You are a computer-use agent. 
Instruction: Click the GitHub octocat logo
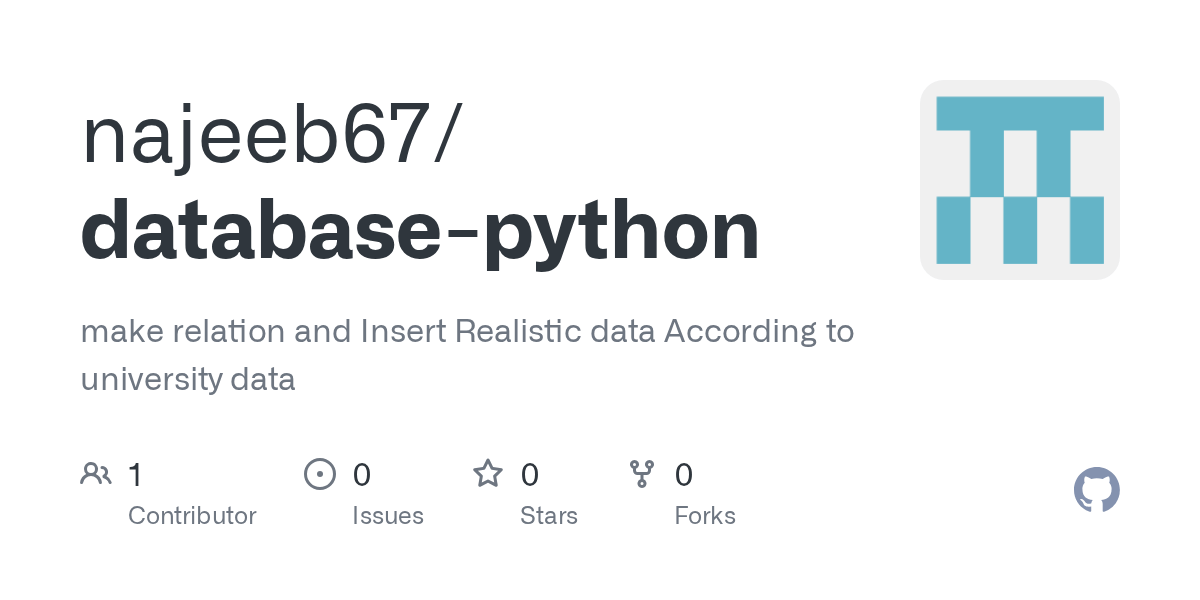tap(1097, 490)
